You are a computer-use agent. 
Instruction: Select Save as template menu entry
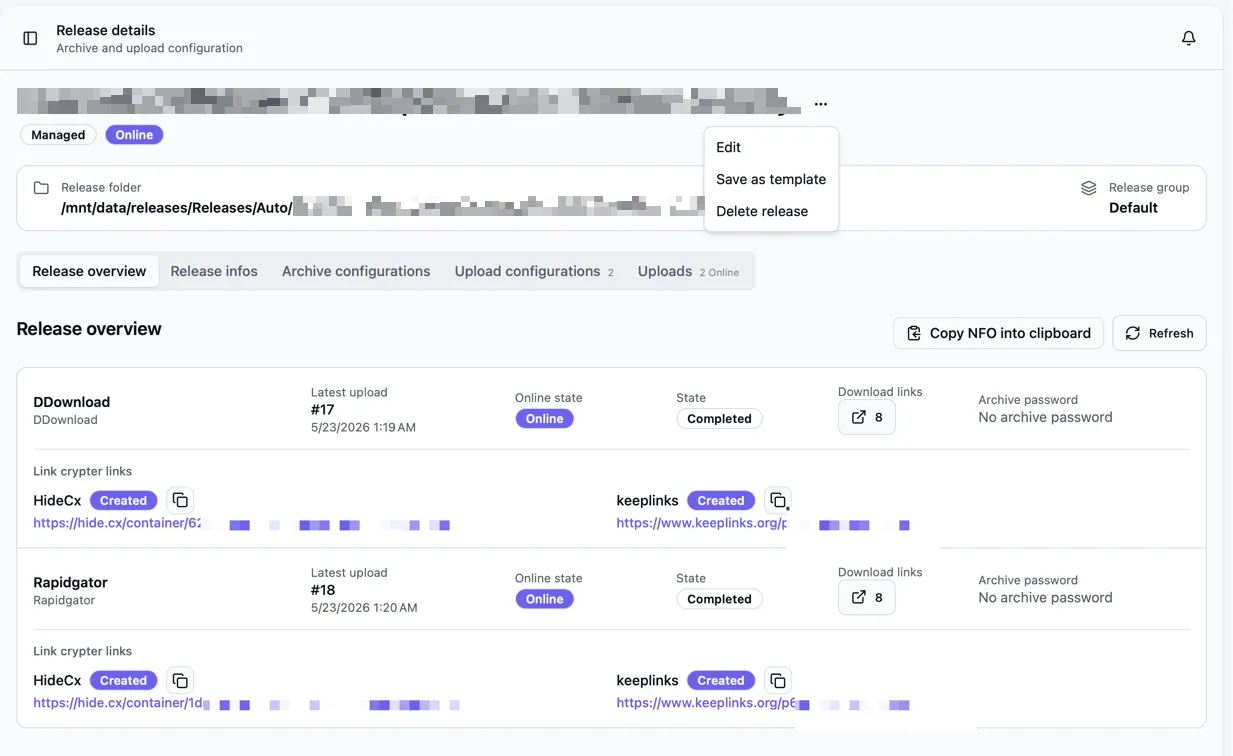(771, 179)
